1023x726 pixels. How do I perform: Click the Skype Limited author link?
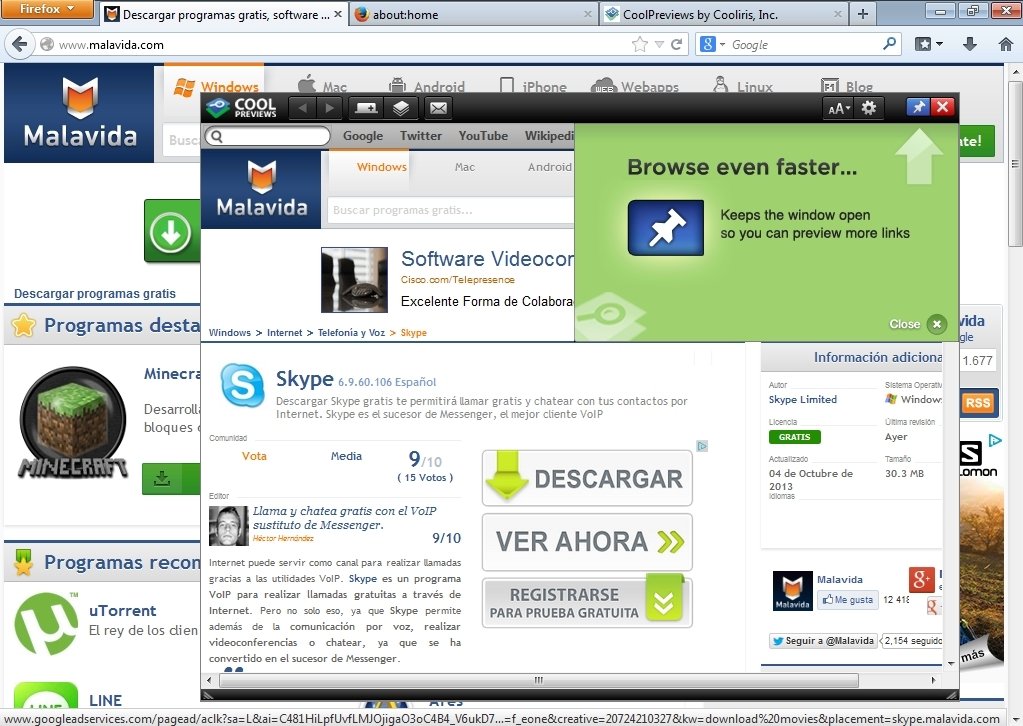pyautogui.click(x=802, y=399)
